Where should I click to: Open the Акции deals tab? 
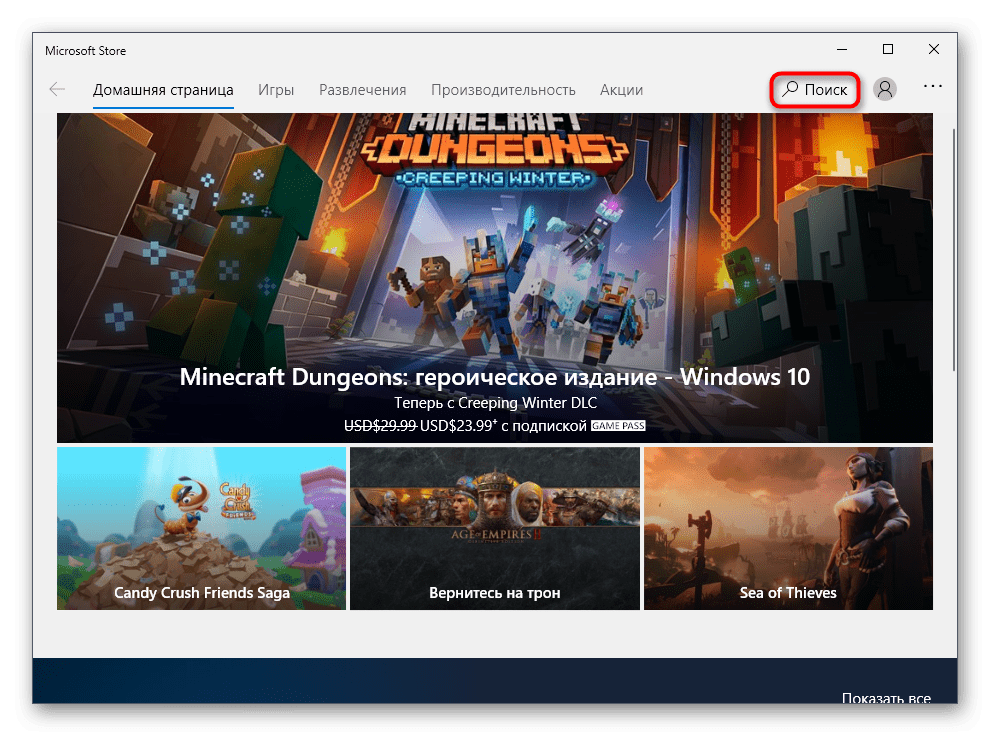(621, 89)
